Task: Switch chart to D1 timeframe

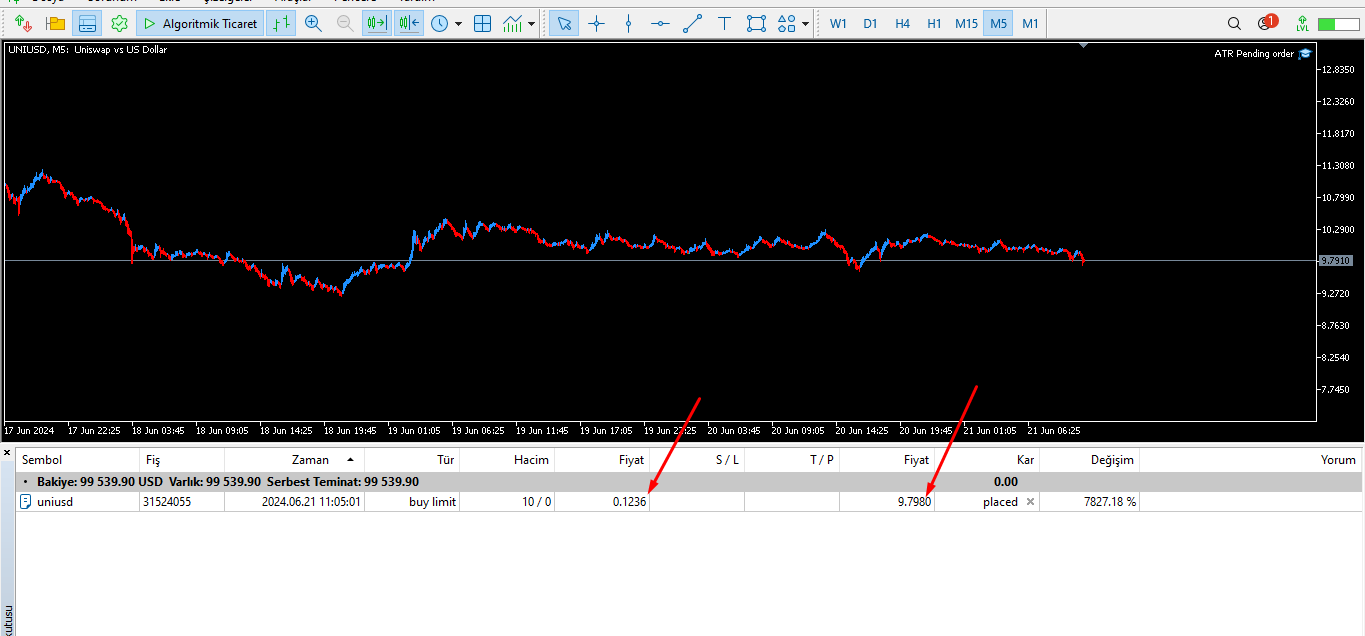Action: [x=870, y=23]
